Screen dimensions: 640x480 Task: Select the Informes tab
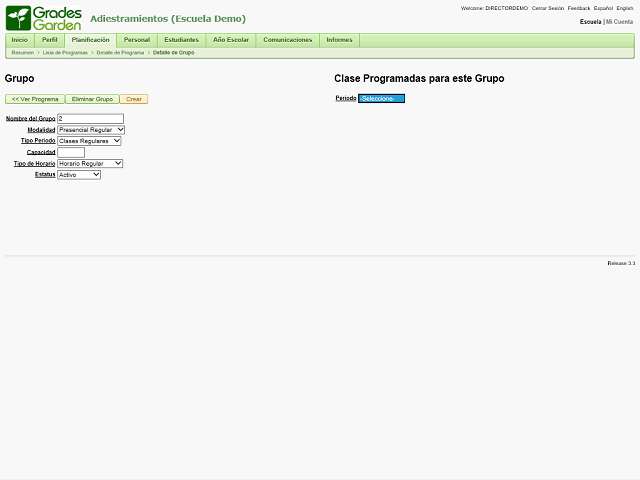pyautogui.click(x=339, y=40)
